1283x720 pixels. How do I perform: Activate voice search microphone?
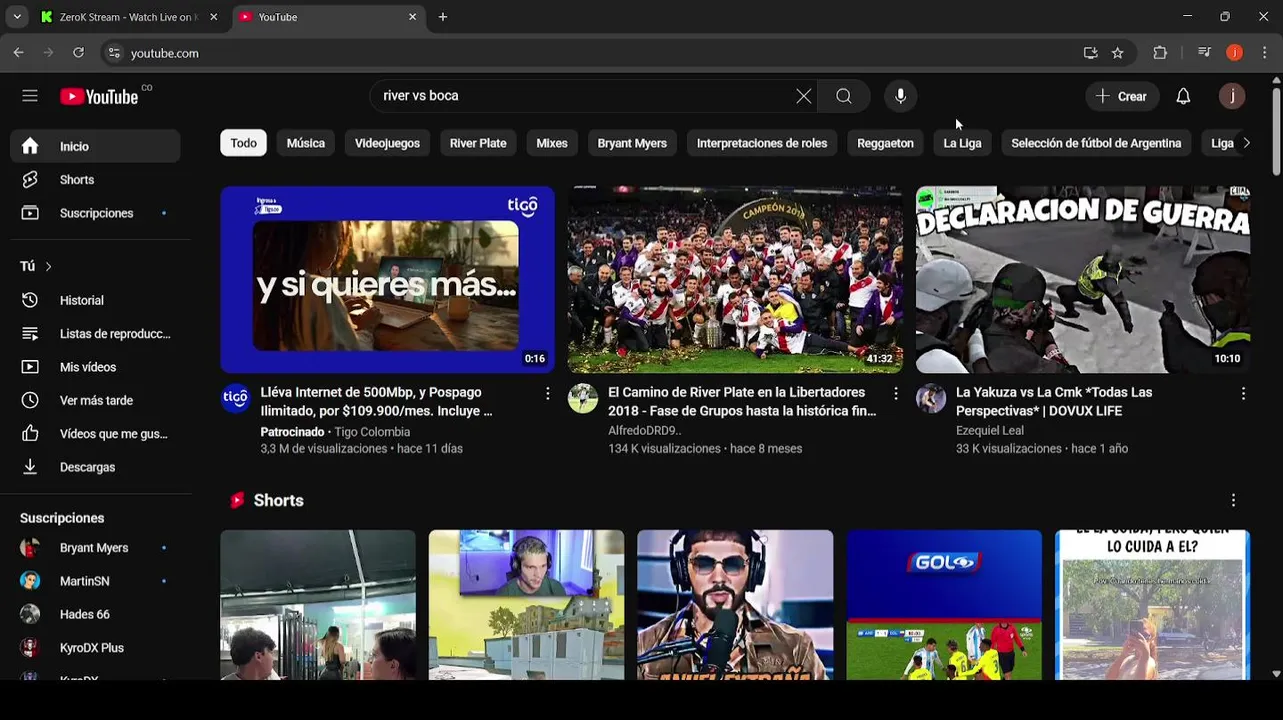click(900, 96)
